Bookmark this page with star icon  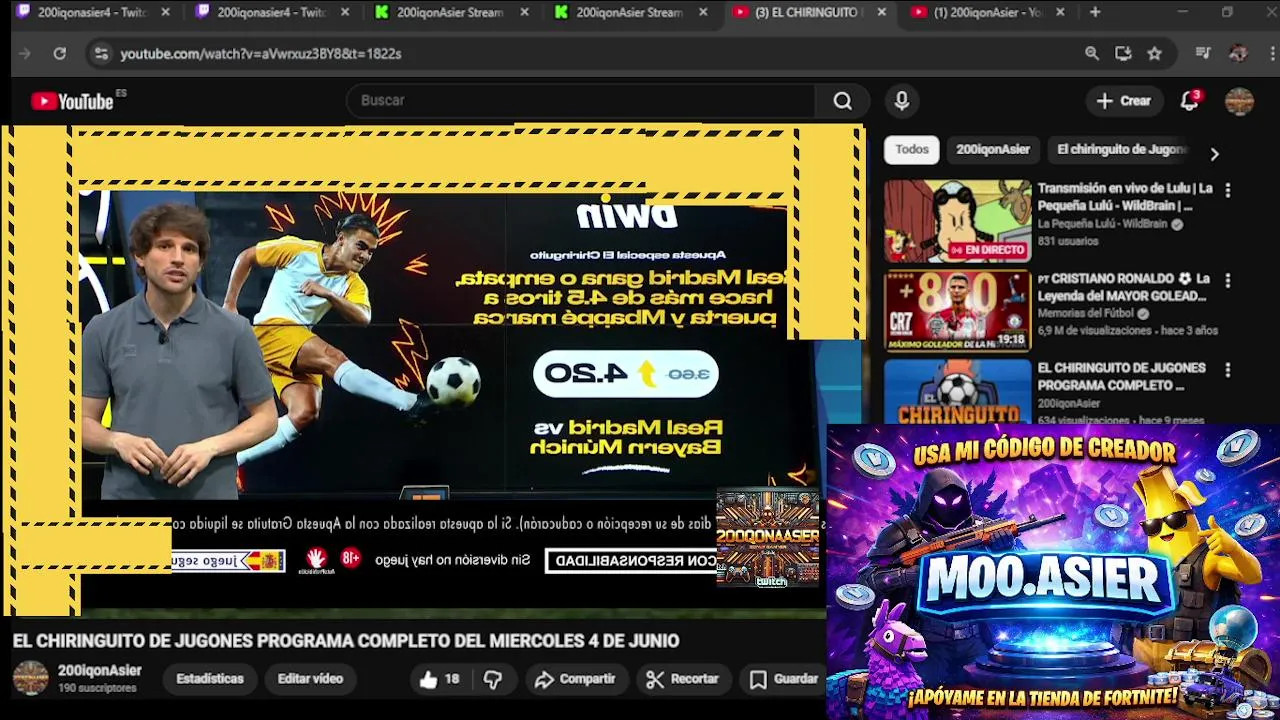(x=1155, y=53)
